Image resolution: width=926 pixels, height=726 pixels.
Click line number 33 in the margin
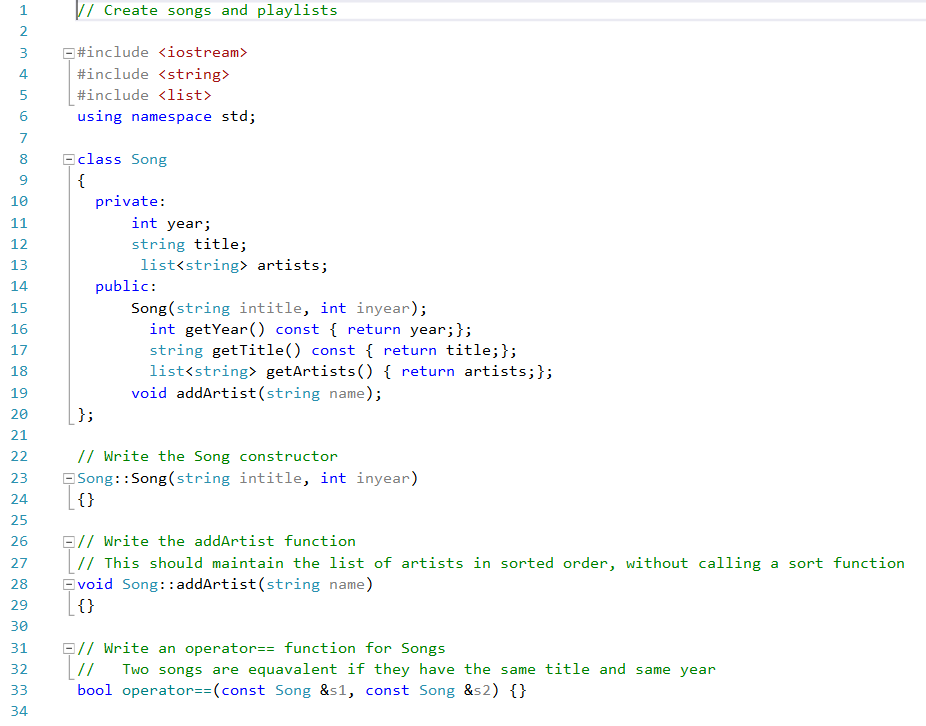point(19,690)
